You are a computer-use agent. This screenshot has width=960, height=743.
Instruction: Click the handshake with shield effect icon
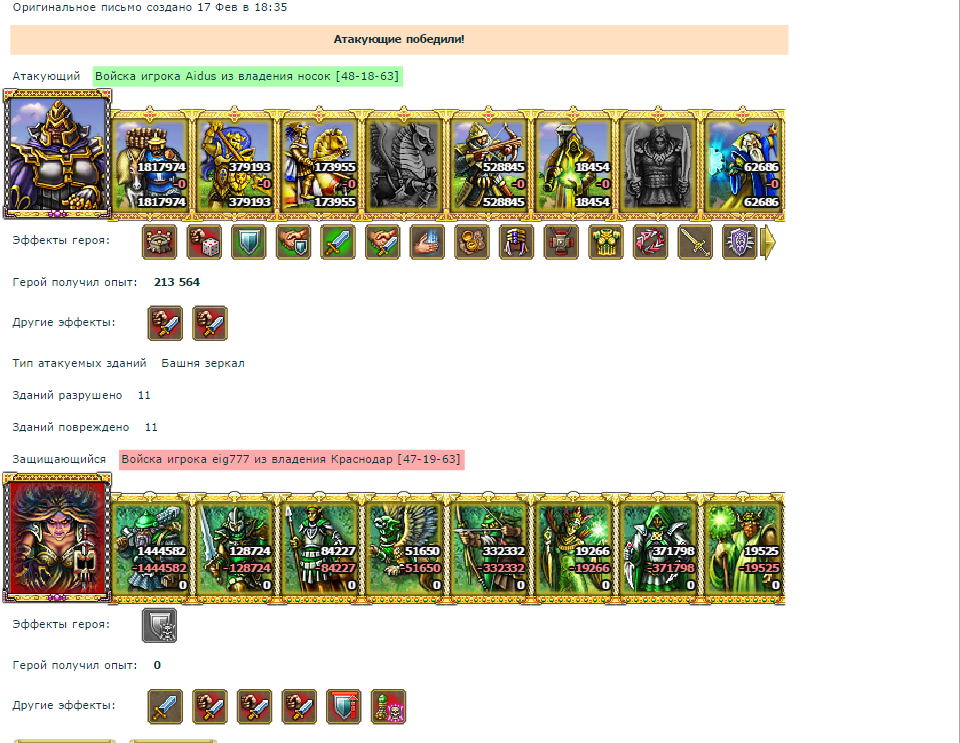coord(293,242)
